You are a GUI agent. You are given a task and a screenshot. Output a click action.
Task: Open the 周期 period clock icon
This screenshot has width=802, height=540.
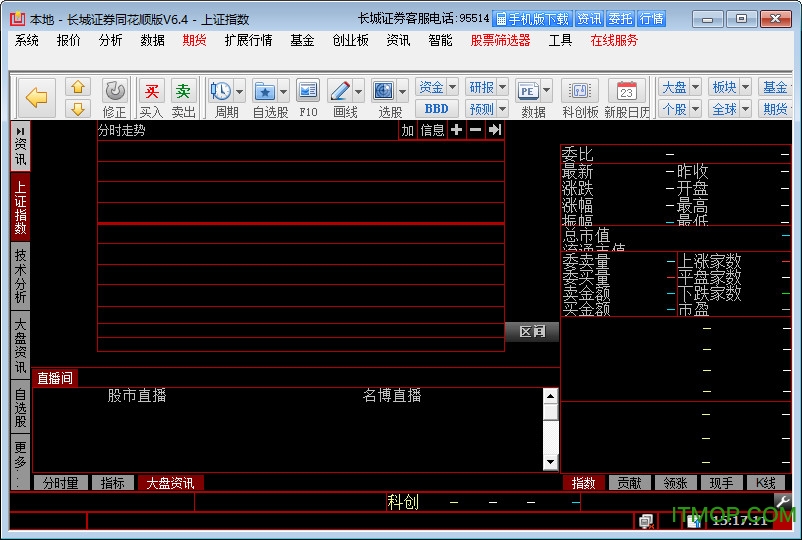point(221,92)
